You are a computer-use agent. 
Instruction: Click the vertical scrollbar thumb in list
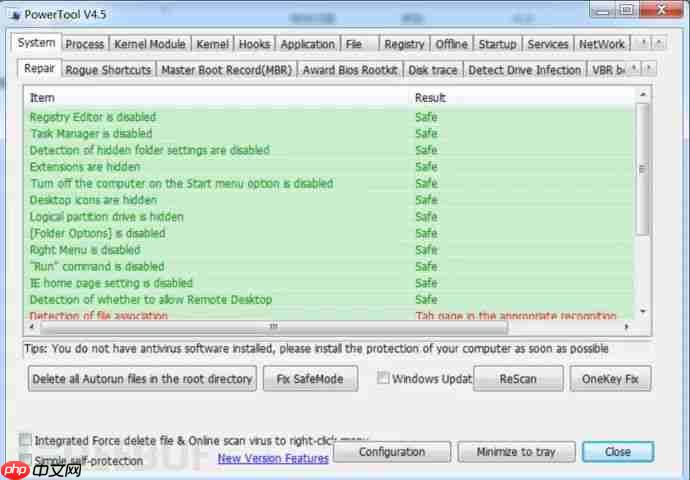(643, 169)
